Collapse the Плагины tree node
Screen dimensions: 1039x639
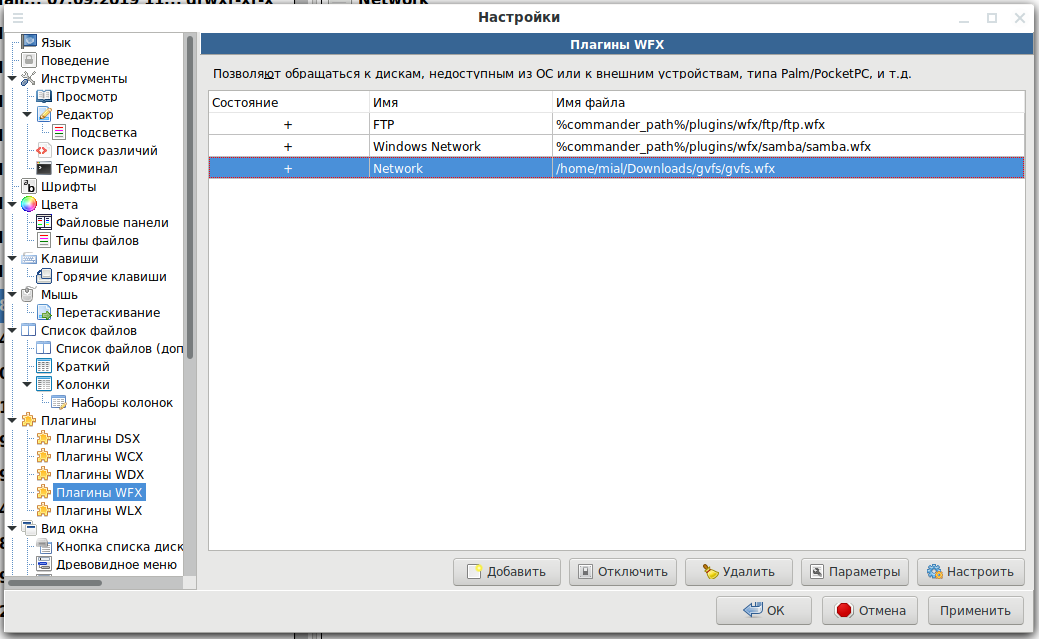coord(12,420)
